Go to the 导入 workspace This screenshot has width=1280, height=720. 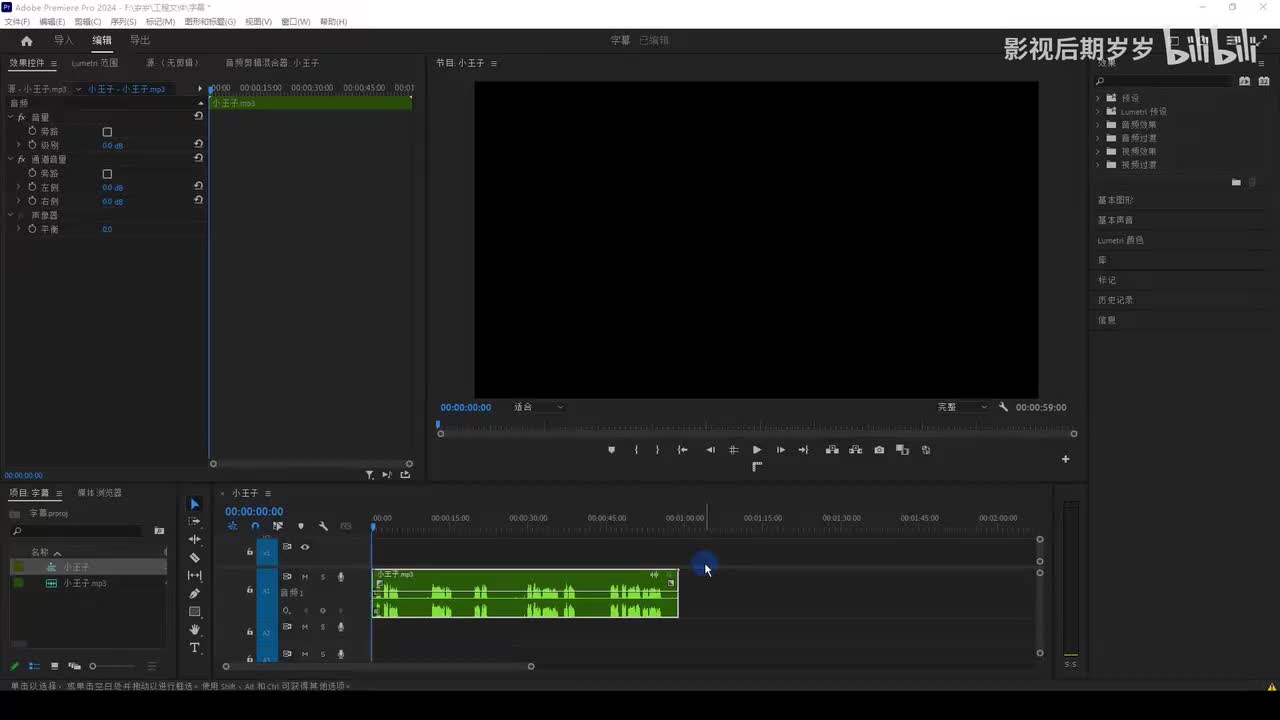[64, 41]
